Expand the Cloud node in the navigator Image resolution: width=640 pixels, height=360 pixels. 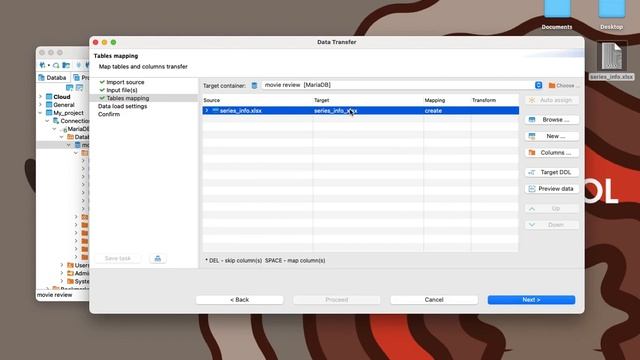click(x=40, y=97)
